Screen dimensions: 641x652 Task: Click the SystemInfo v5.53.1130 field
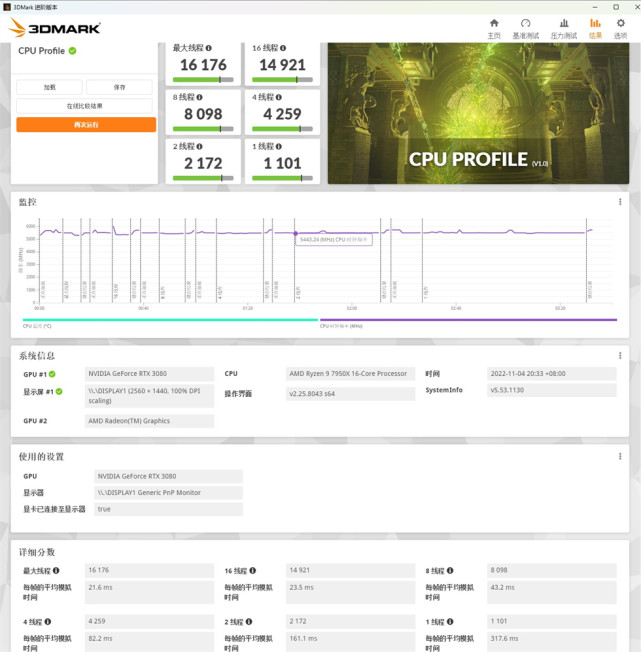(x=552, y=390)
